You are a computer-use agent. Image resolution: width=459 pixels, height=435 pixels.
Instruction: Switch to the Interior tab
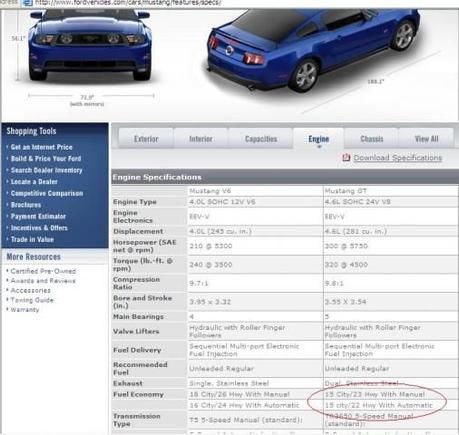coord(201,139)
